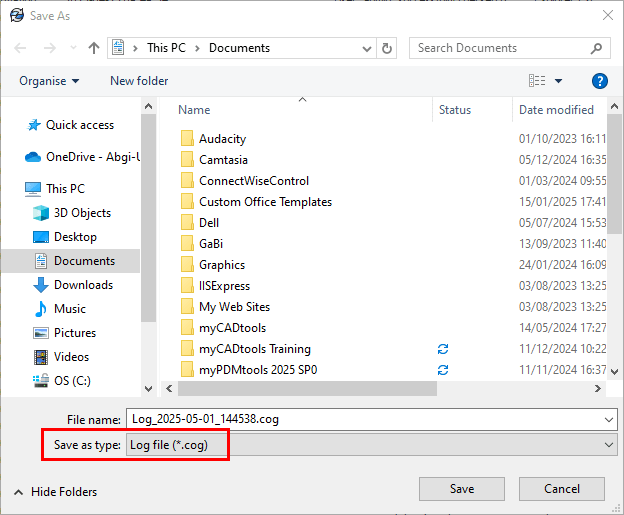Expand the address bar history dropdown

367,49
